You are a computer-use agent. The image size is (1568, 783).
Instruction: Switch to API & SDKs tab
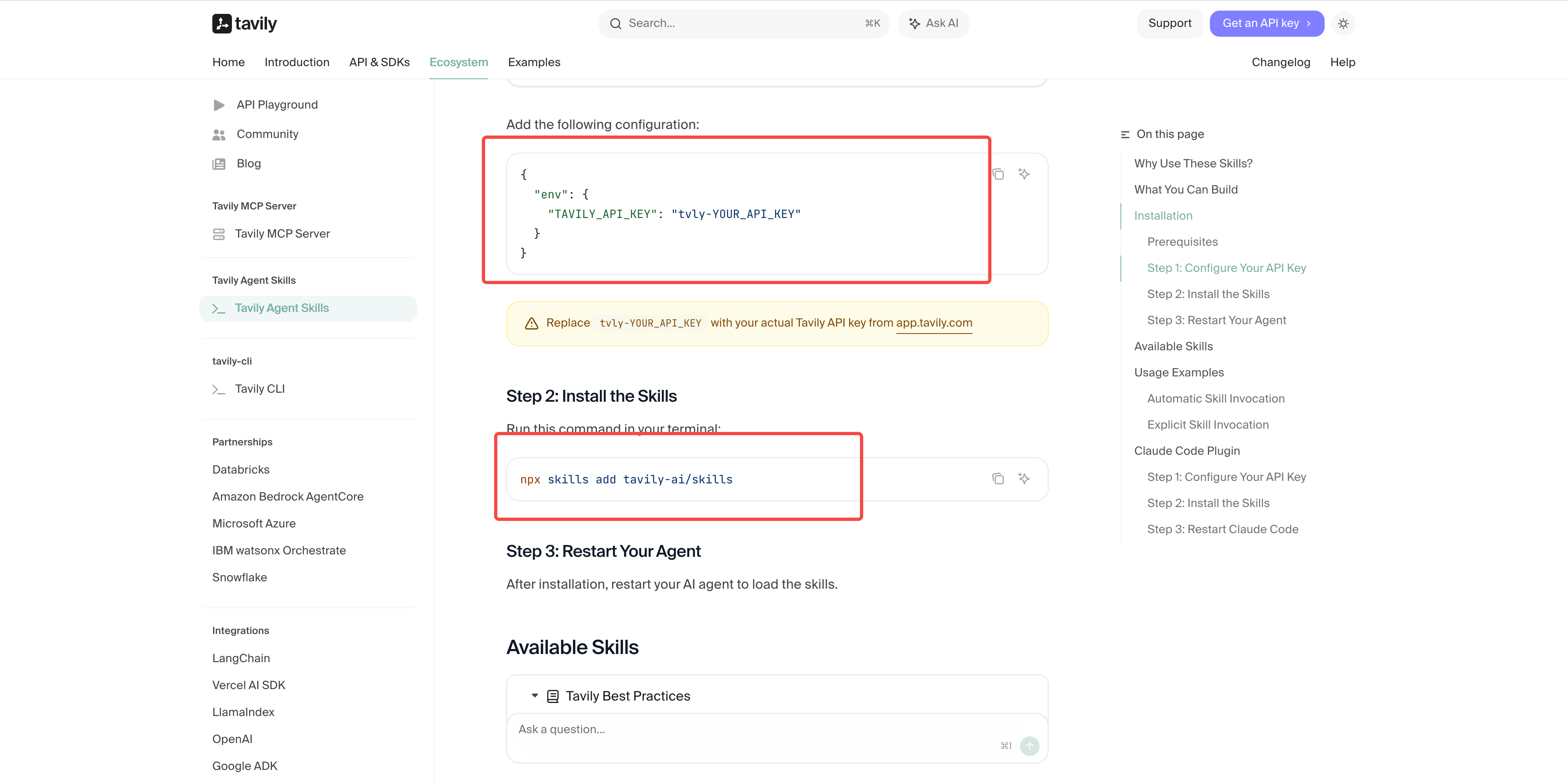[379, 62]
